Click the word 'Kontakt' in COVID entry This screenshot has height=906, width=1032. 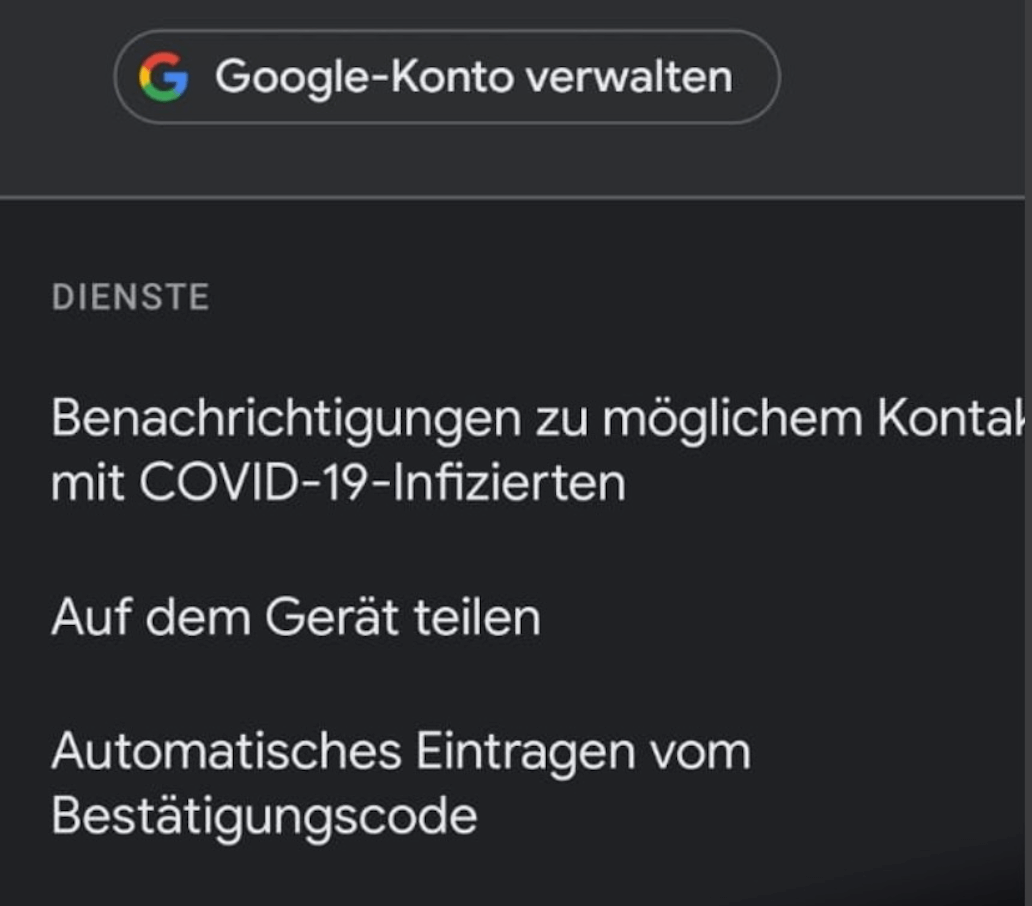(950, 418)
